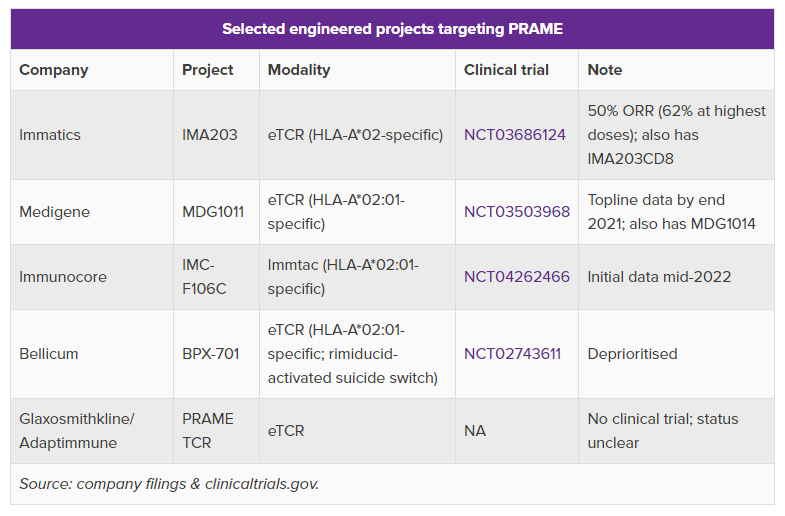Click the source footnote text
Viewport: 785px width, 516px height.
coord(169,484)
